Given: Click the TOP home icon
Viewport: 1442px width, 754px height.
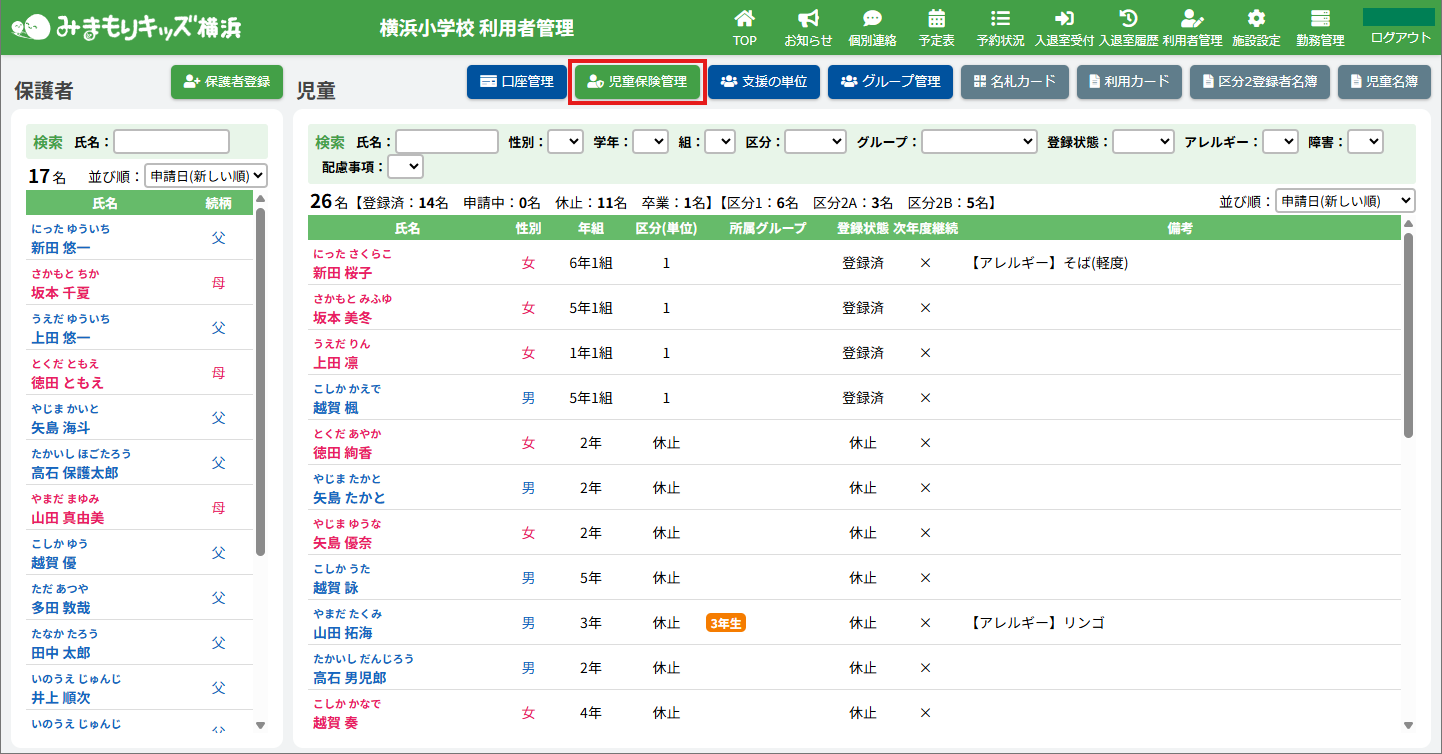Looking at the screenshot, I should coord(744,19).
